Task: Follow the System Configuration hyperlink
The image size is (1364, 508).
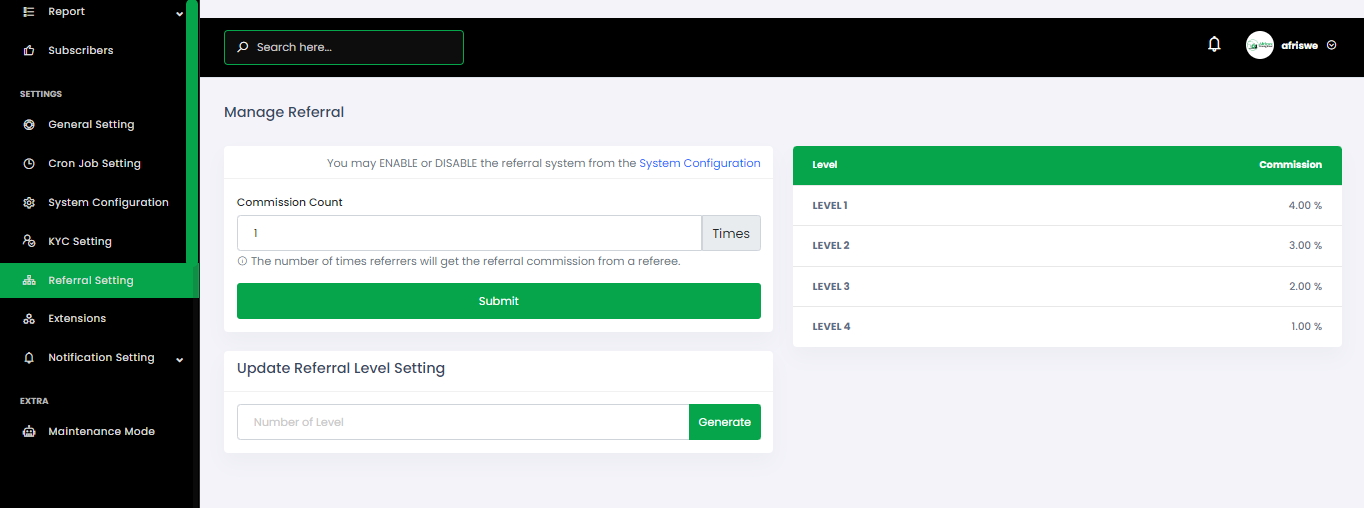Action: coord(700,163)
